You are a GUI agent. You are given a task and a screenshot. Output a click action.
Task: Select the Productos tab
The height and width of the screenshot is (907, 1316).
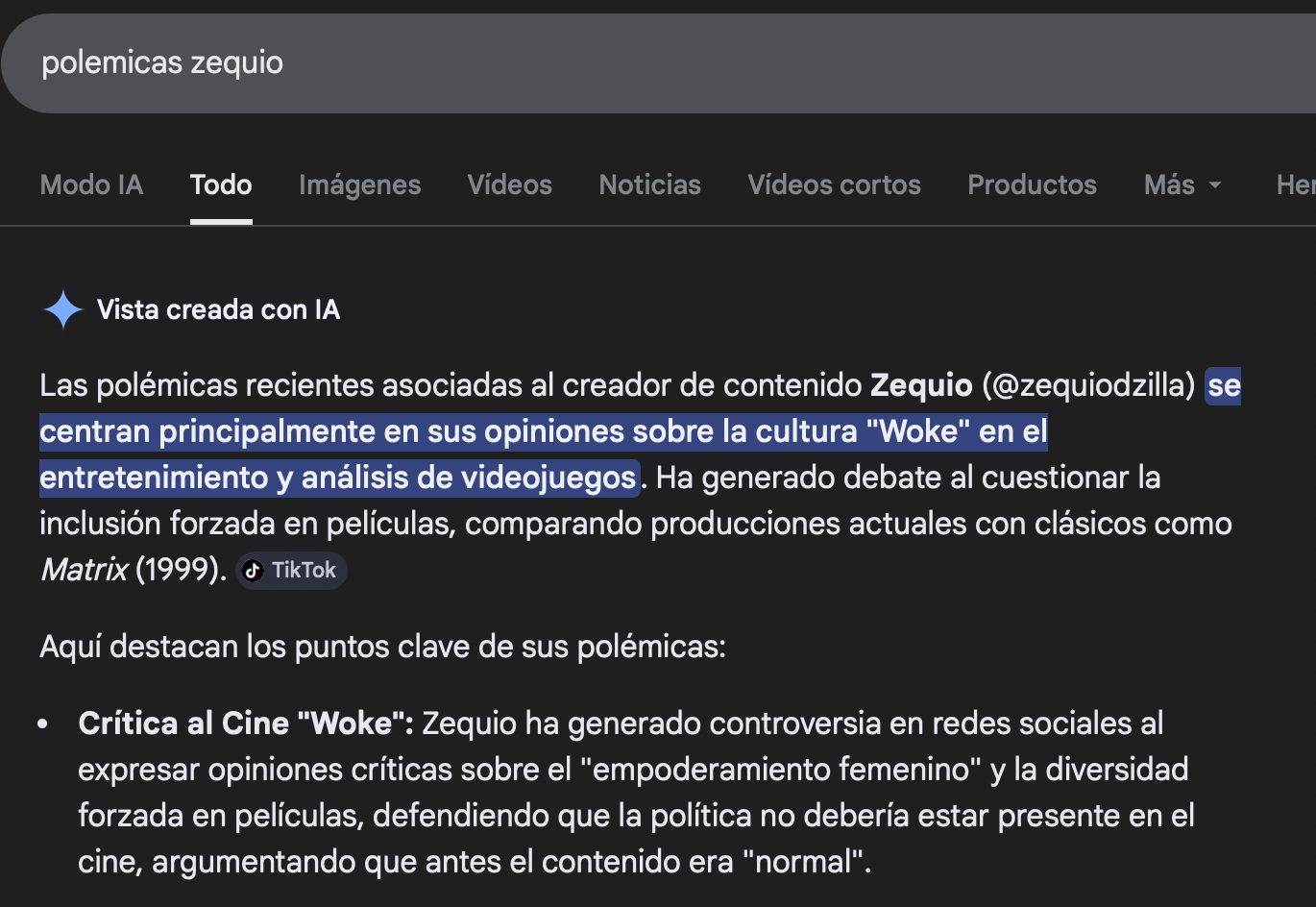pos(1032,184)
